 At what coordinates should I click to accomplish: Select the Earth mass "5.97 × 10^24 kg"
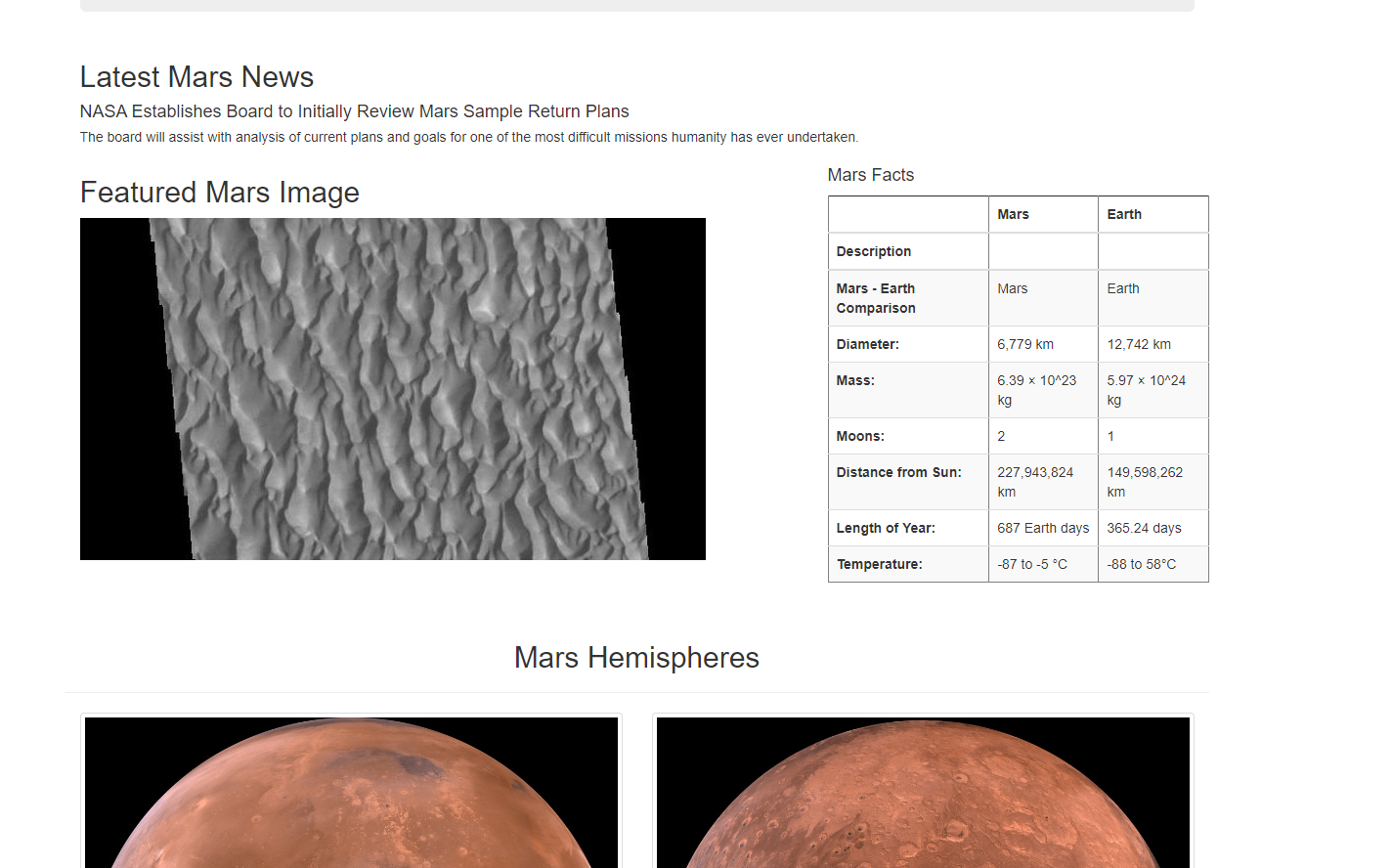click(x=1146, y=390)
